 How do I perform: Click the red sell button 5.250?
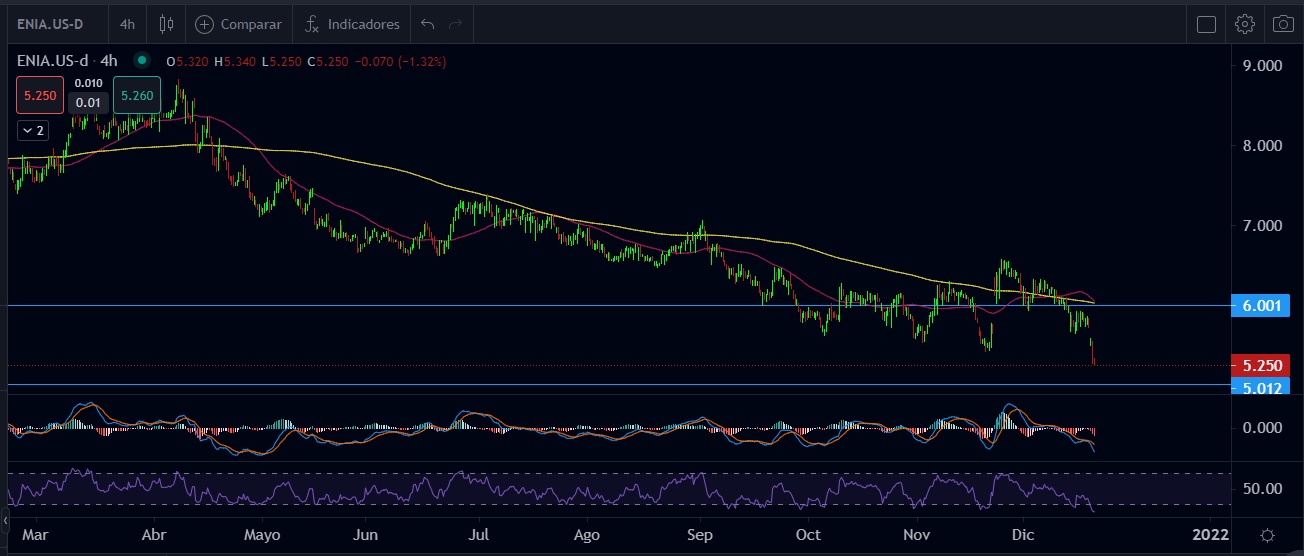(40, 95)
